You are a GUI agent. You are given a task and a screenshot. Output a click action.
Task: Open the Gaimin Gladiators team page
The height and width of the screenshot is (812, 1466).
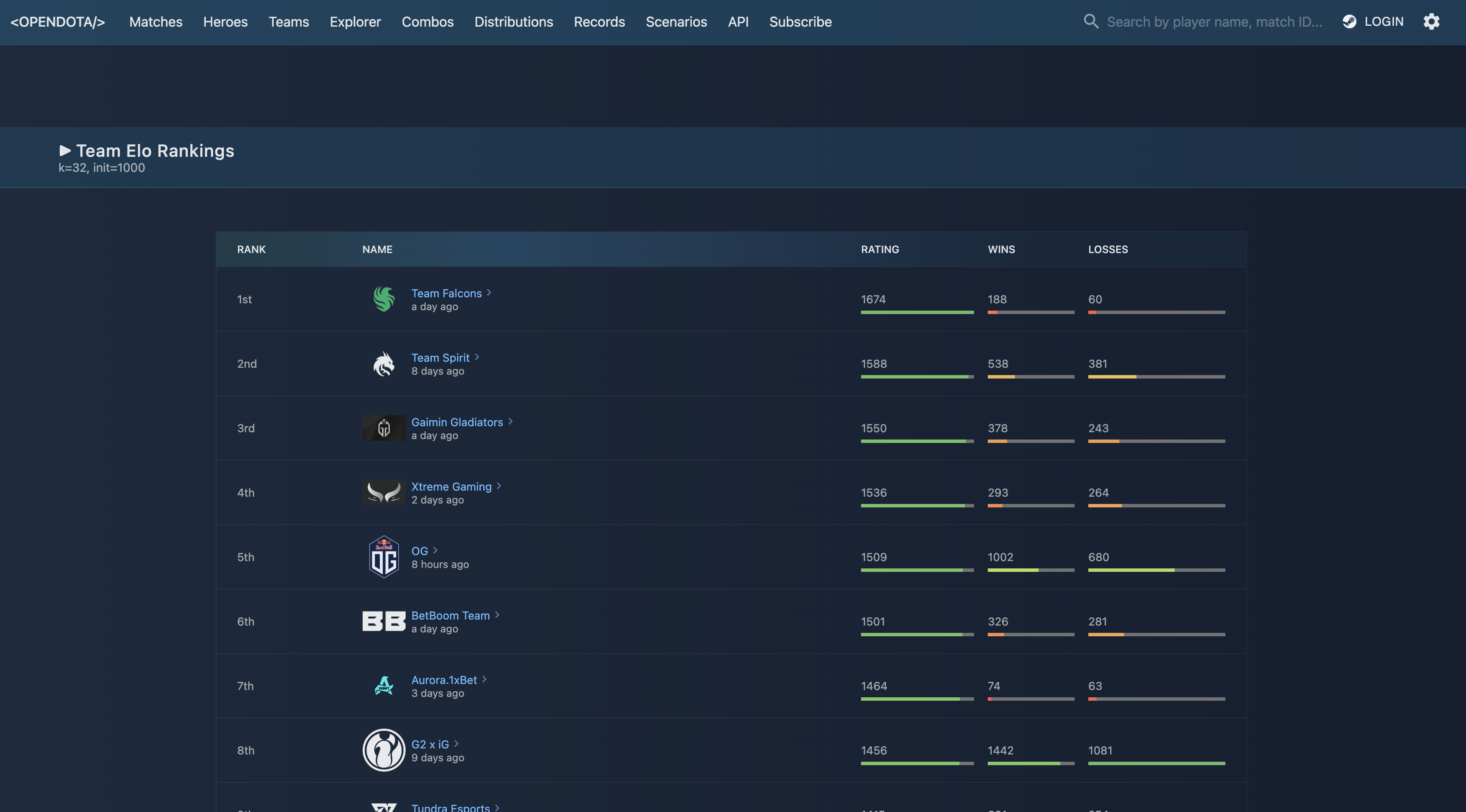457,422
